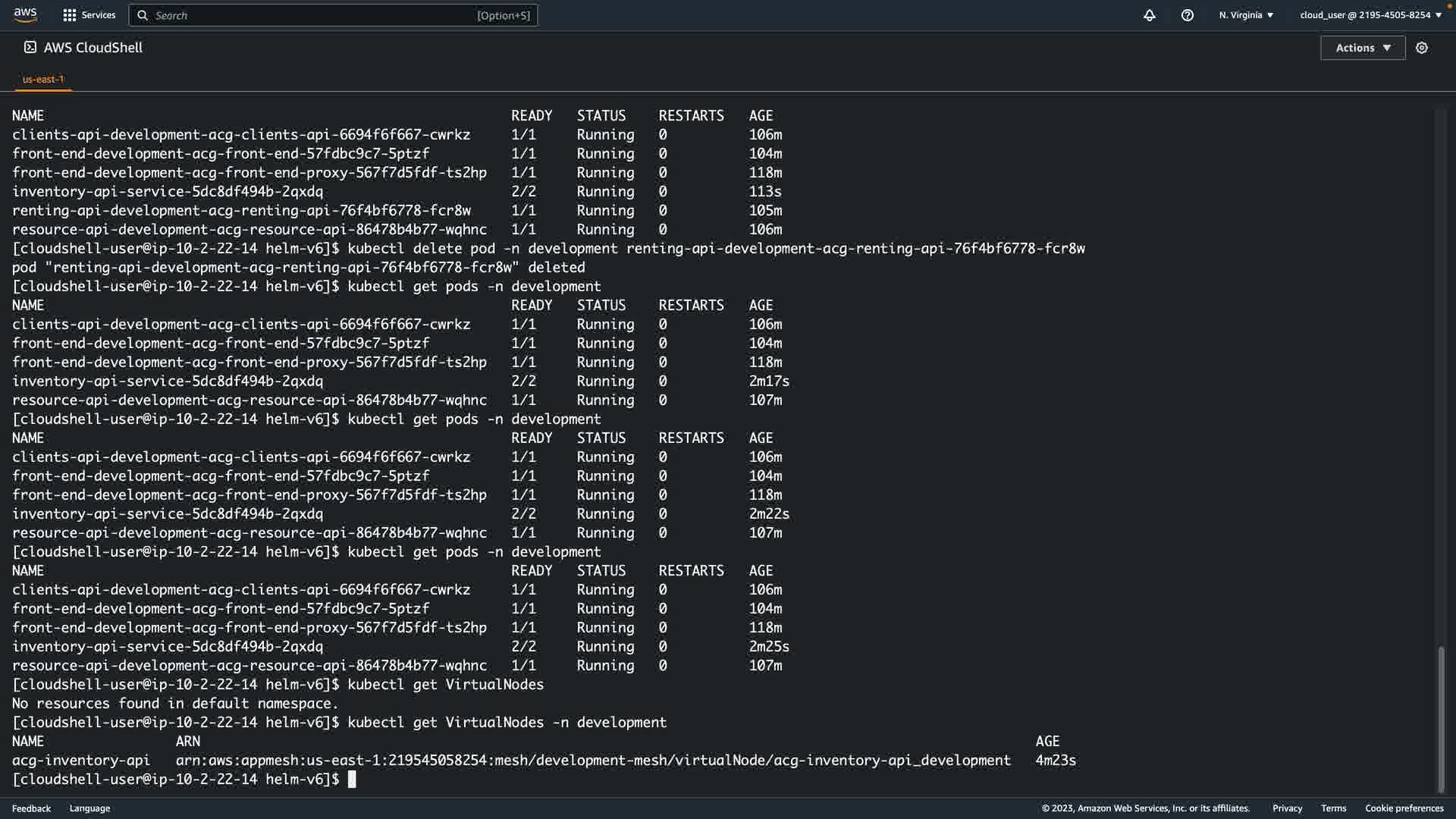Open the notifications bell
This screenshot has height=819, width=1456.
click(x=1150, y=15)
